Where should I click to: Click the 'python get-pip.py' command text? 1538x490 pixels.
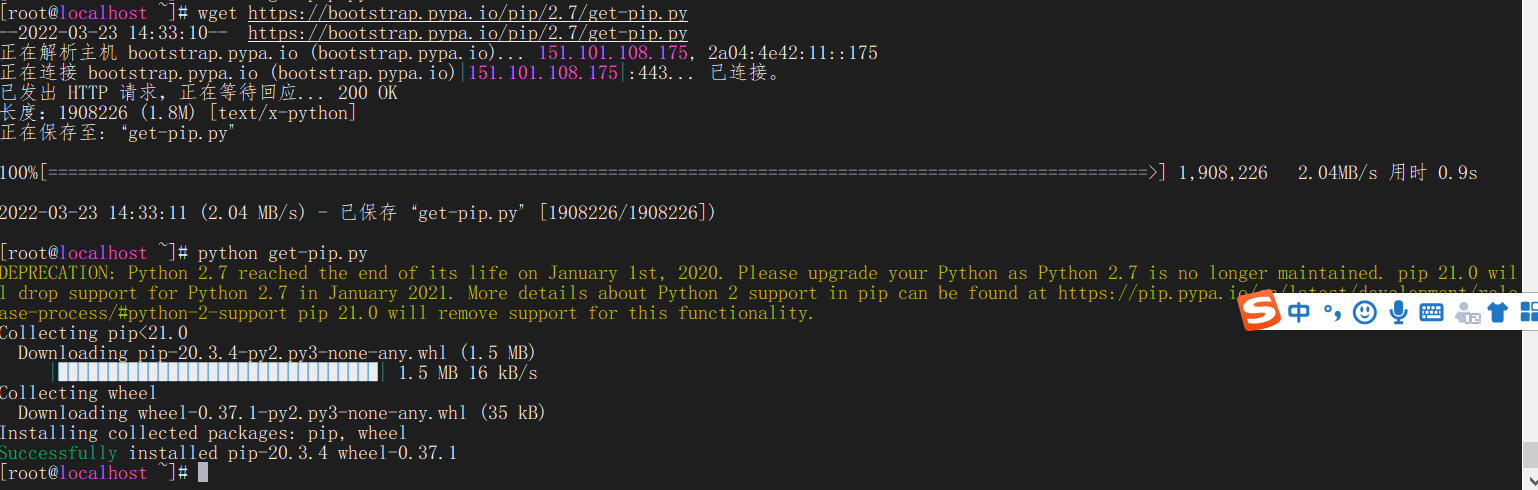[282, 253]
